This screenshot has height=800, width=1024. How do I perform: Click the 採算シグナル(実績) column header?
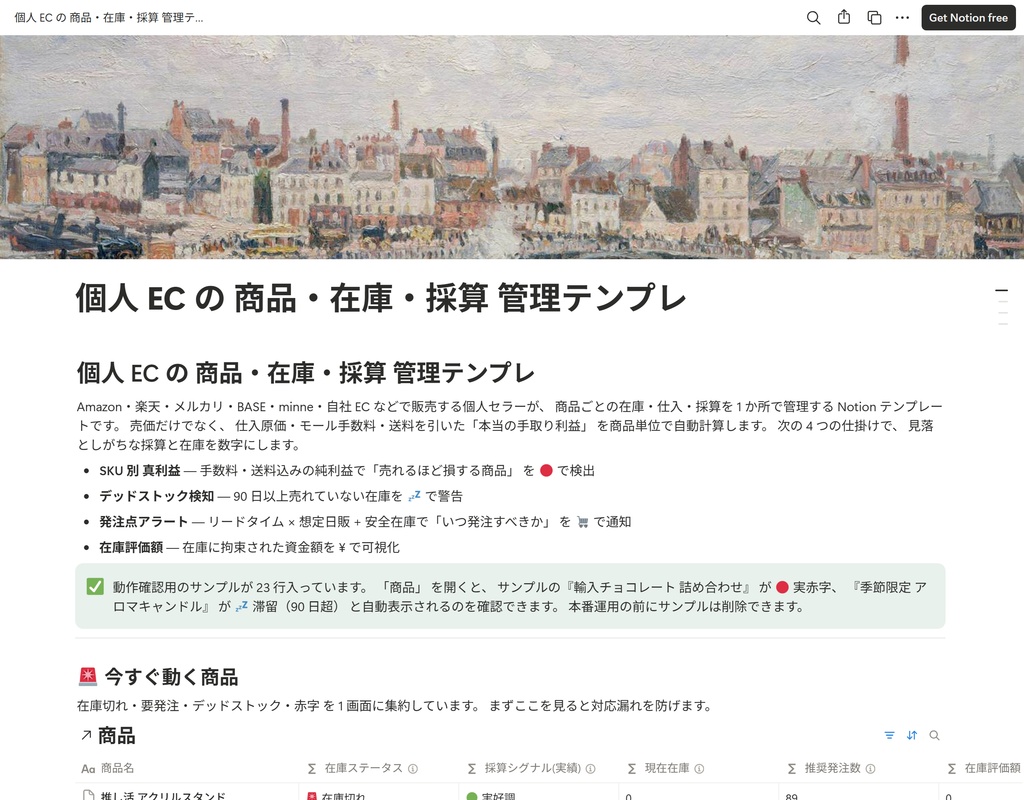click(539, 769)
